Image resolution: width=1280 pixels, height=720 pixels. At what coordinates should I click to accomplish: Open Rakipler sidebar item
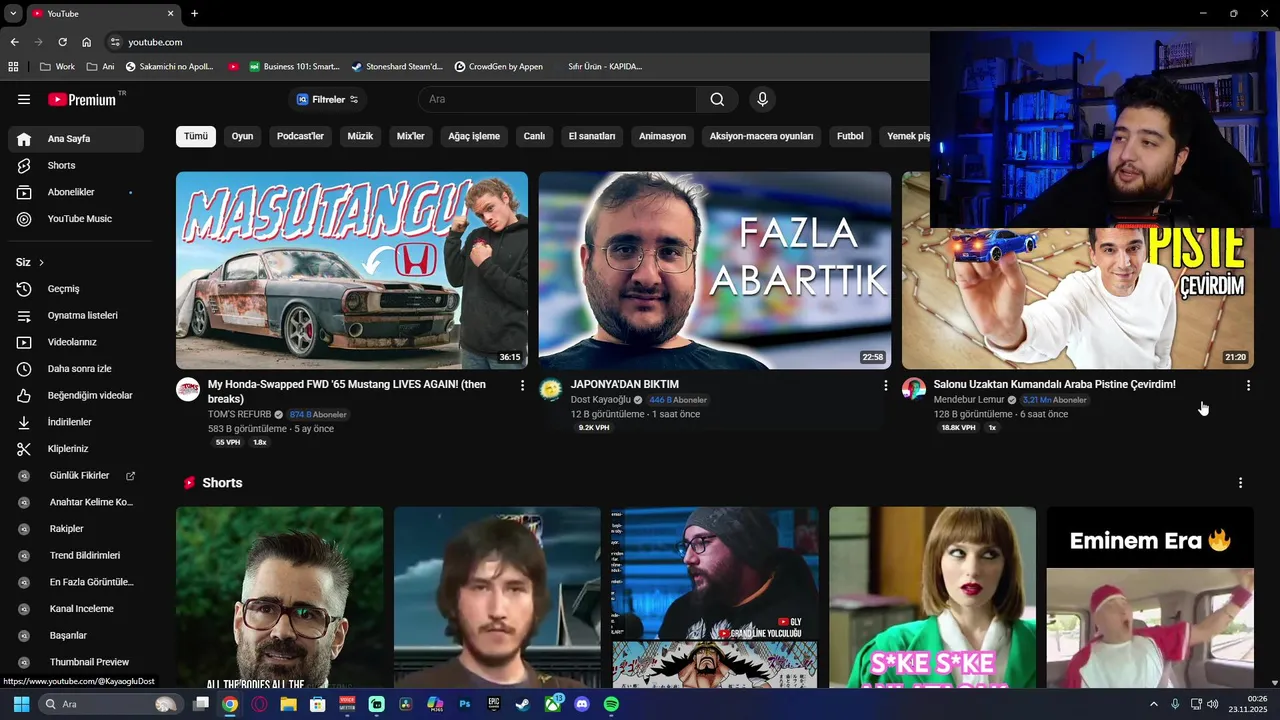click(x=76, y=529)
